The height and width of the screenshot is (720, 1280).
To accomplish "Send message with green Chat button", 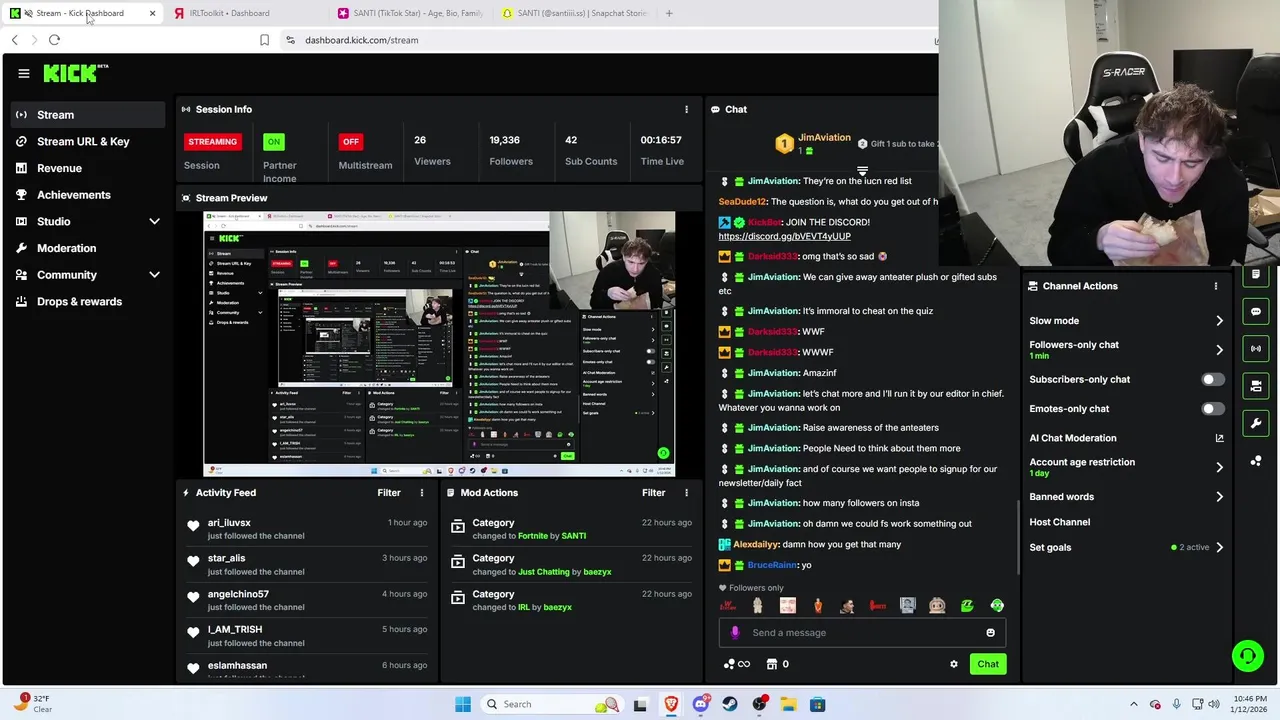I will (x=988, y=664).
